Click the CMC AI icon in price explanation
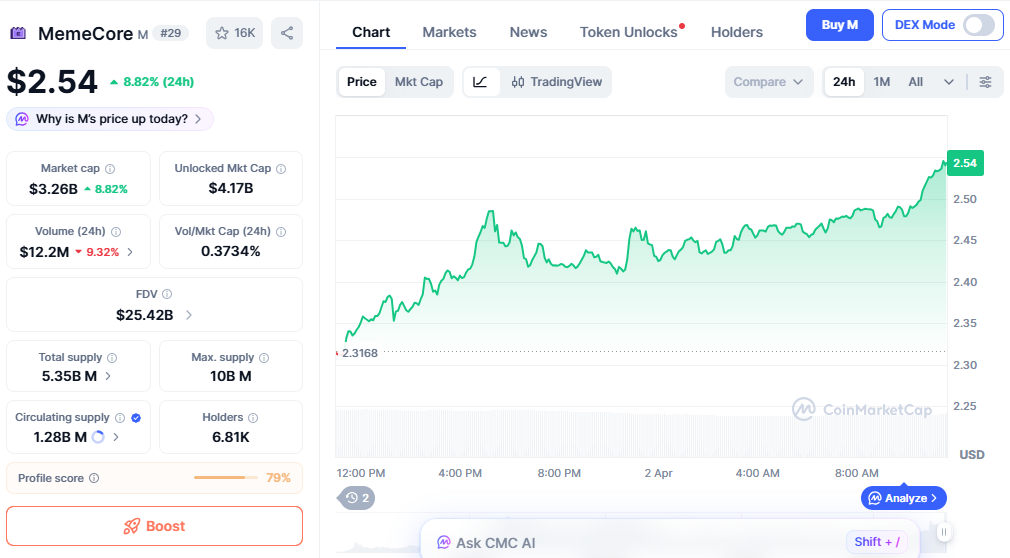Screen dimensions: 1010x558 coord(22,119)
